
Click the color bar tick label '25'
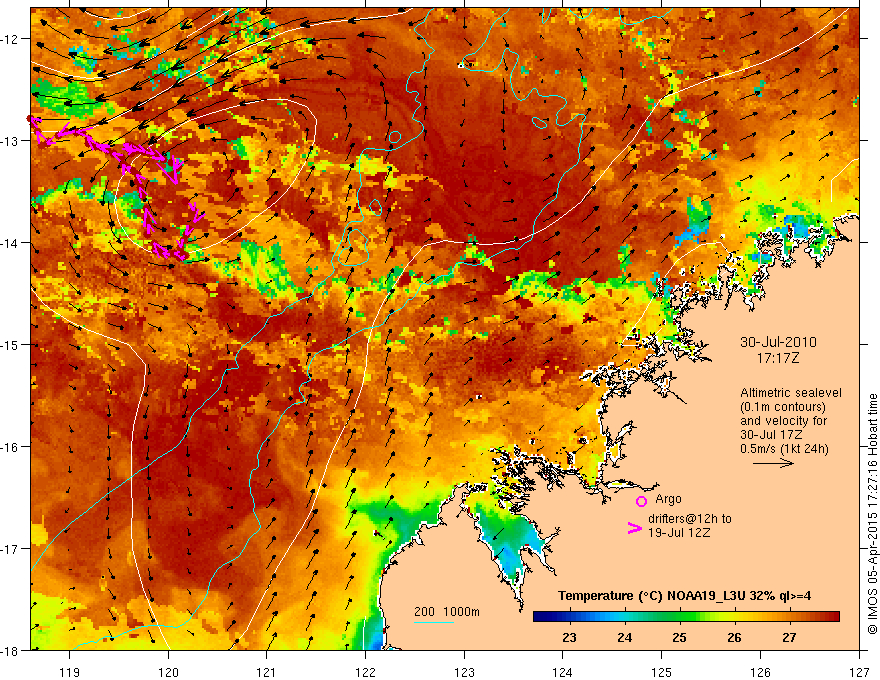(x=679, y=637)
